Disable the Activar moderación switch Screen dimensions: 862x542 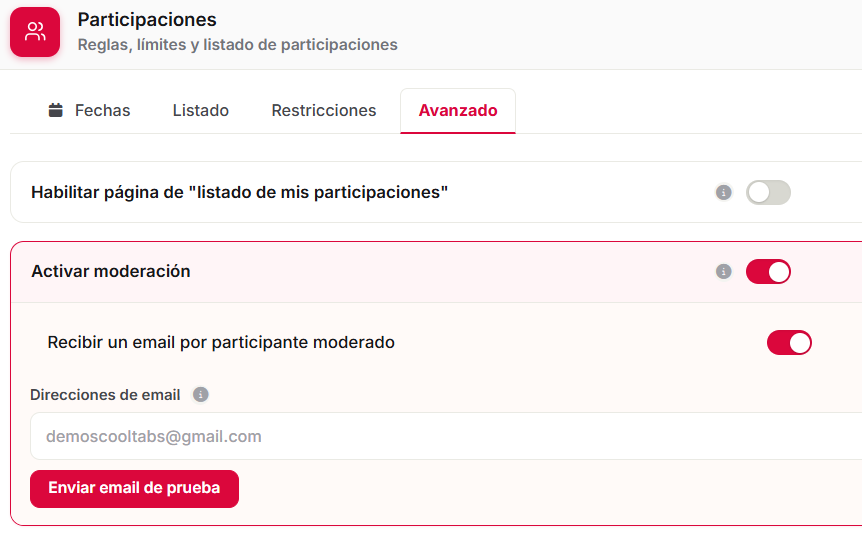pyautogui.click(x=768, y=272)
